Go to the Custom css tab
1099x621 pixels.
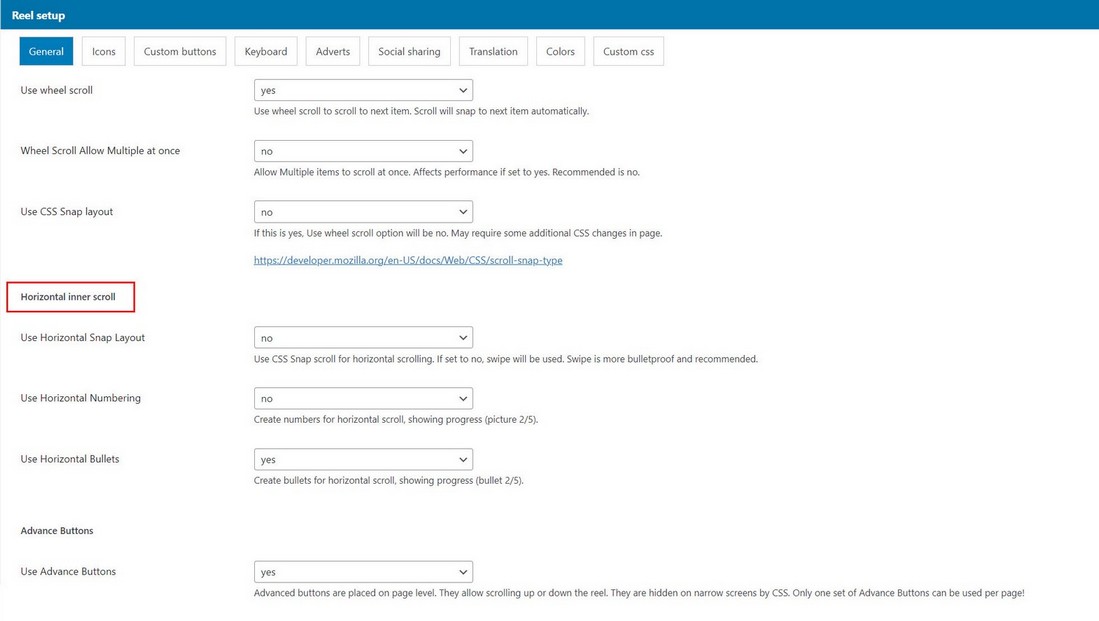(x=628, y=52)
